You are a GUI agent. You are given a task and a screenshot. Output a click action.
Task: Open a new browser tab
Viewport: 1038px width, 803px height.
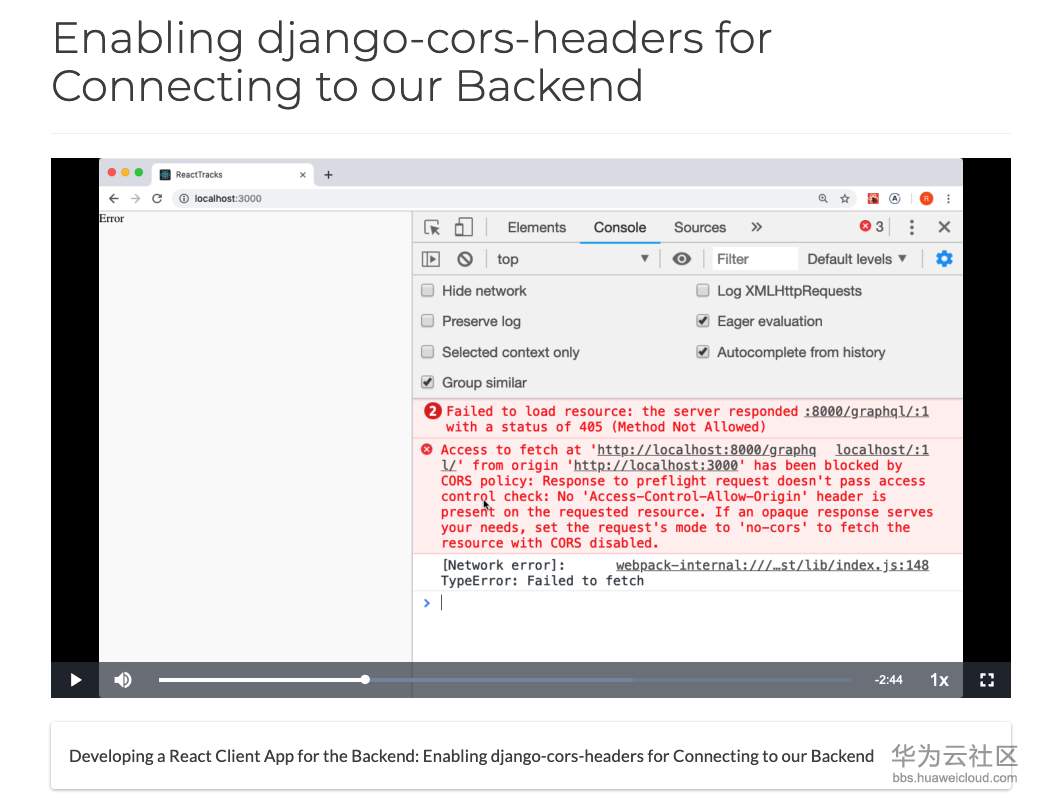[328, 175]
